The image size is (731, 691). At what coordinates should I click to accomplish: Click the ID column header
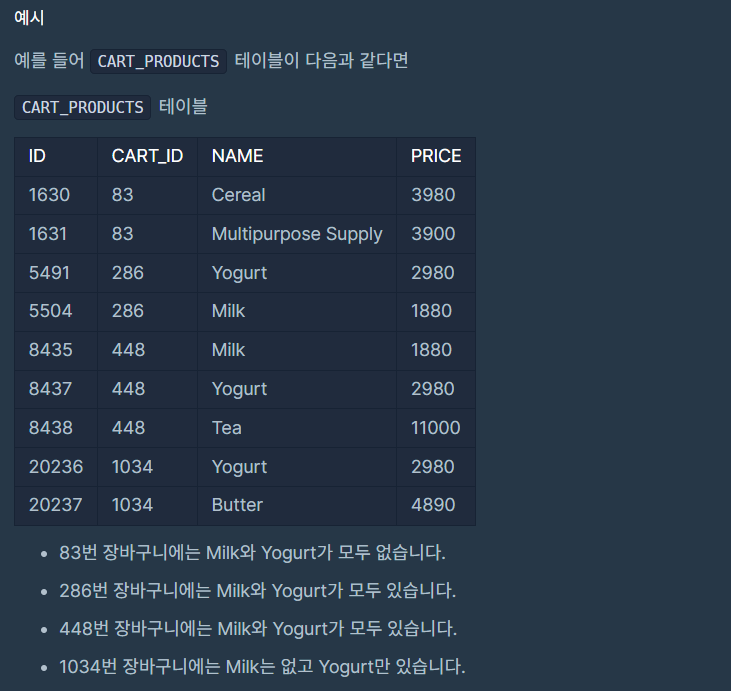(56, 157)
